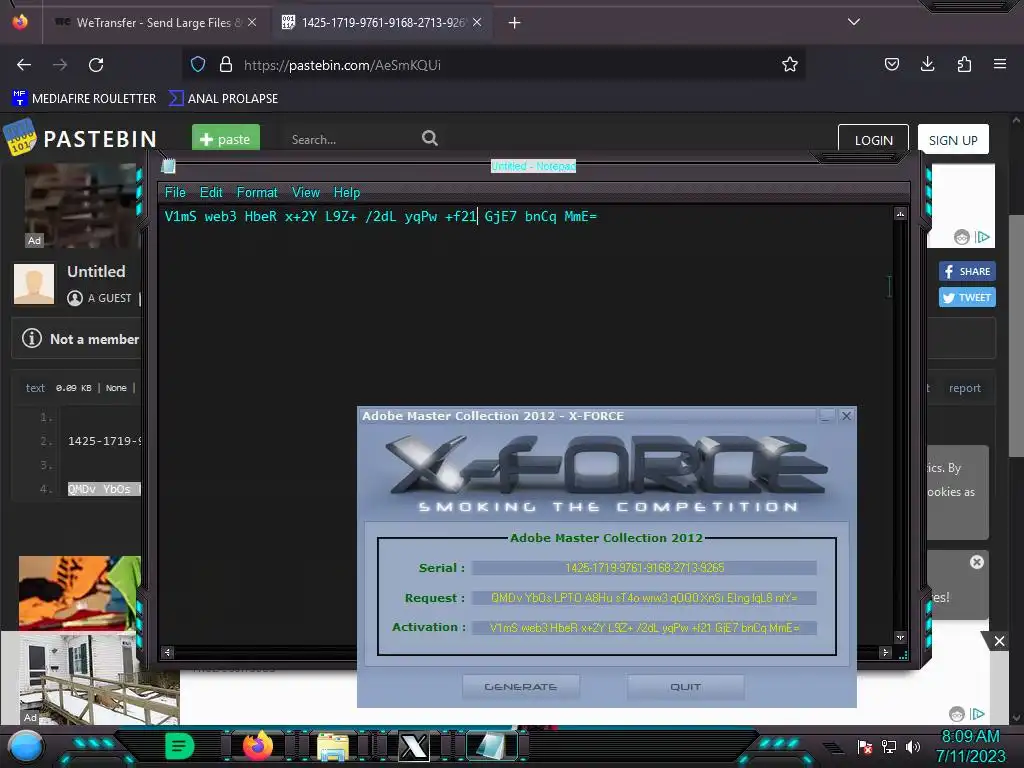Click the Pastebin LOGIN button

coord(873,140)
